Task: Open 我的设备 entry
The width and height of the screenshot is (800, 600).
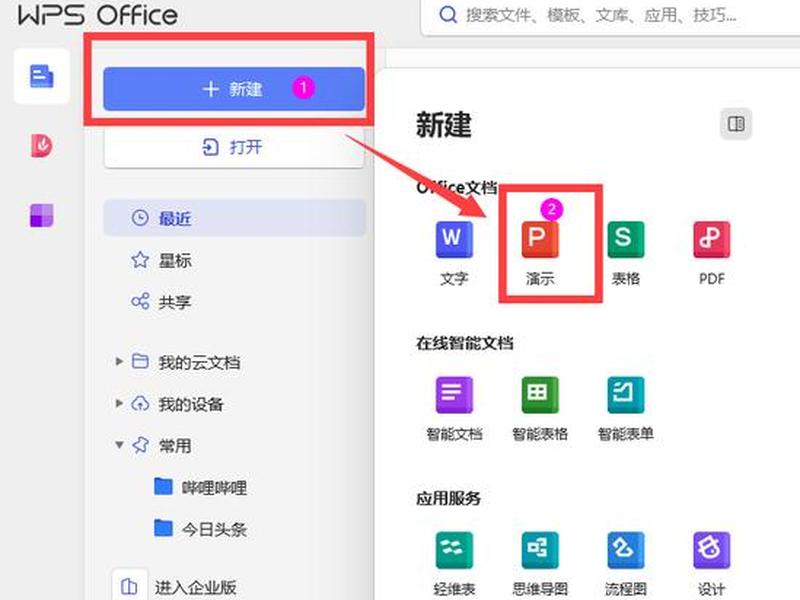Action: (x=191, y=404)
